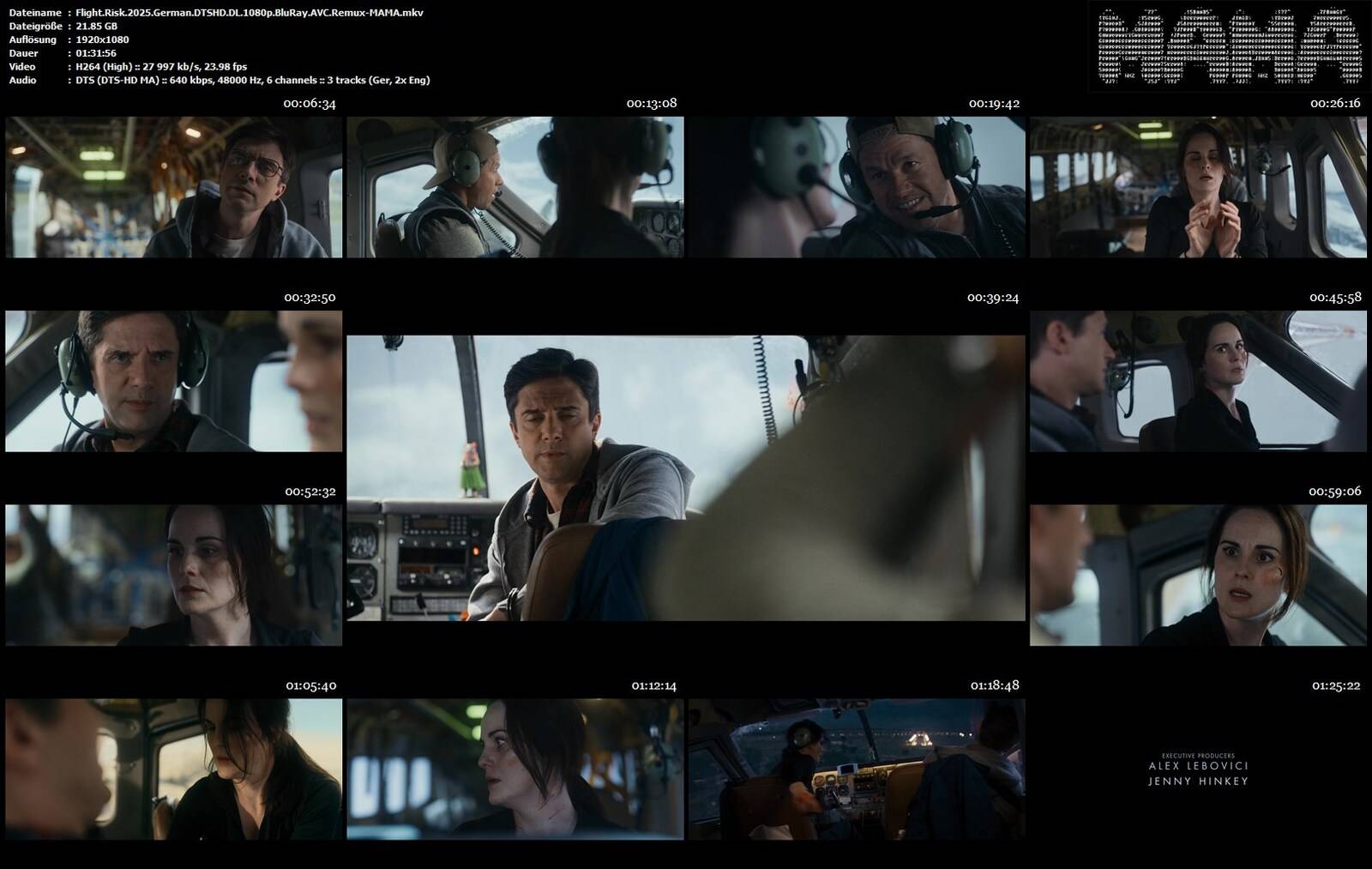Open the thumbnail at timestamp 00:06:34
Screen dimensions: 1372x869
click(173, 187)
